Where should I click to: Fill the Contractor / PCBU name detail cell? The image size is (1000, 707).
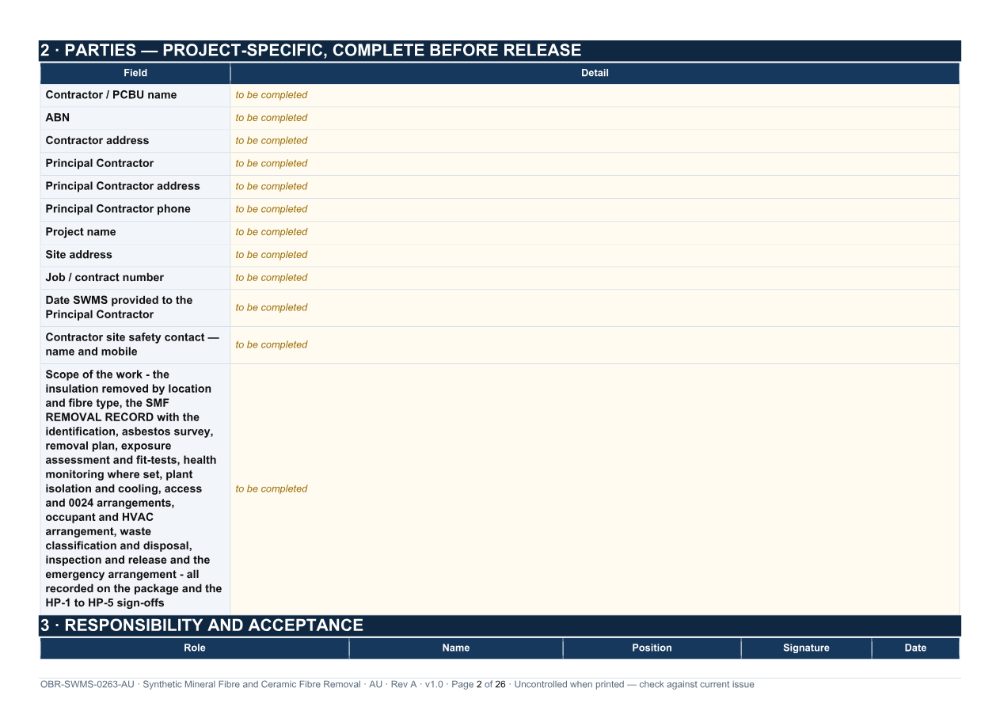[x=594, y=95]
